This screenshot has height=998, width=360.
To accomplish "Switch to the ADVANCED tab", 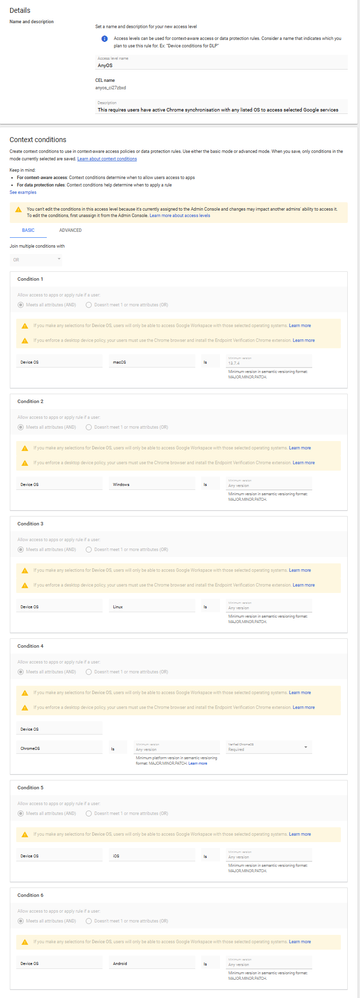I will pos(70,230).
